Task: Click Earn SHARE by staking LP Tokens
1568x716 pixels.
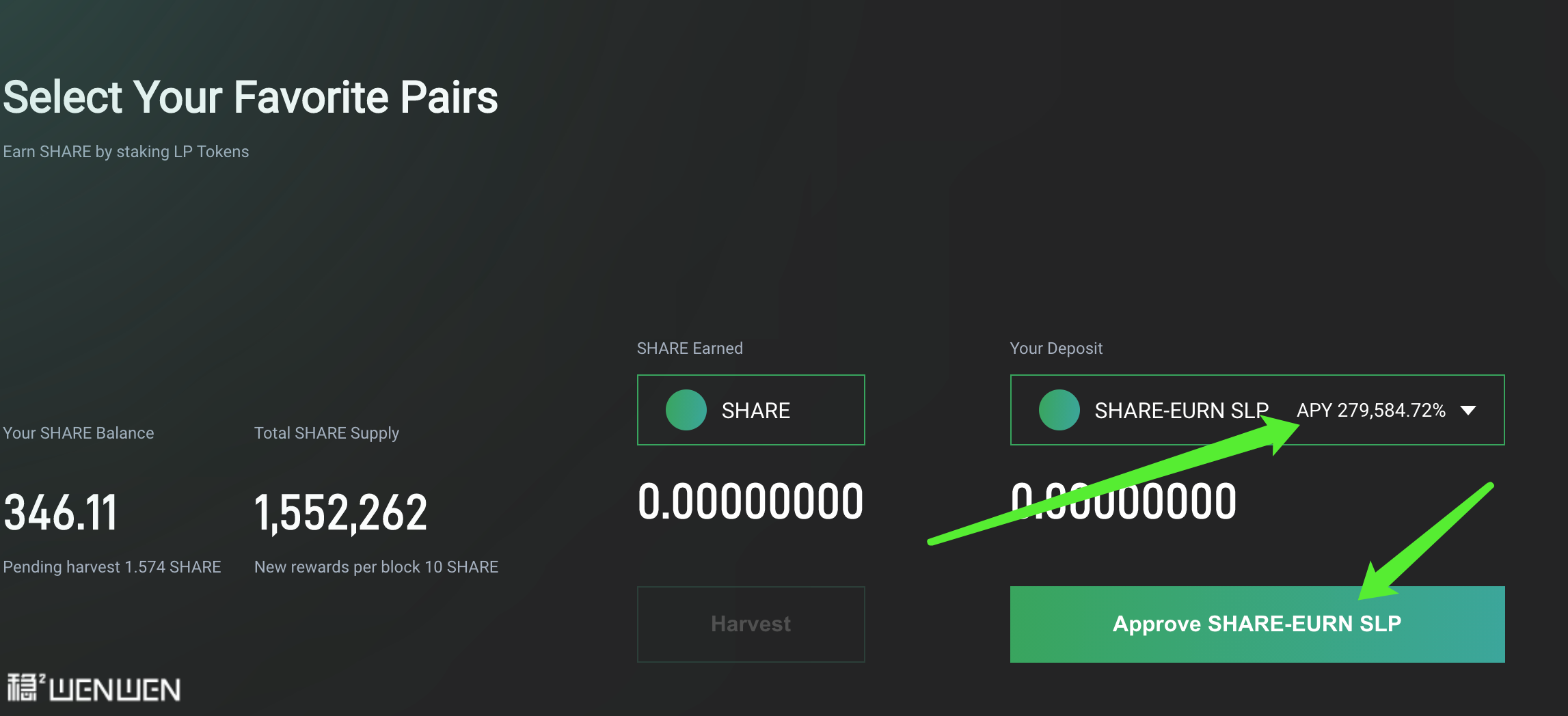Action: pos(126,152)
